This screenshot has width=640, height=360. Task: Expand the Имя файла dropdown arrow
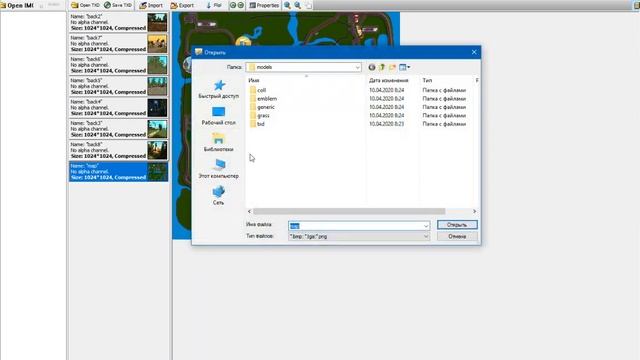[x=426, y=226]
